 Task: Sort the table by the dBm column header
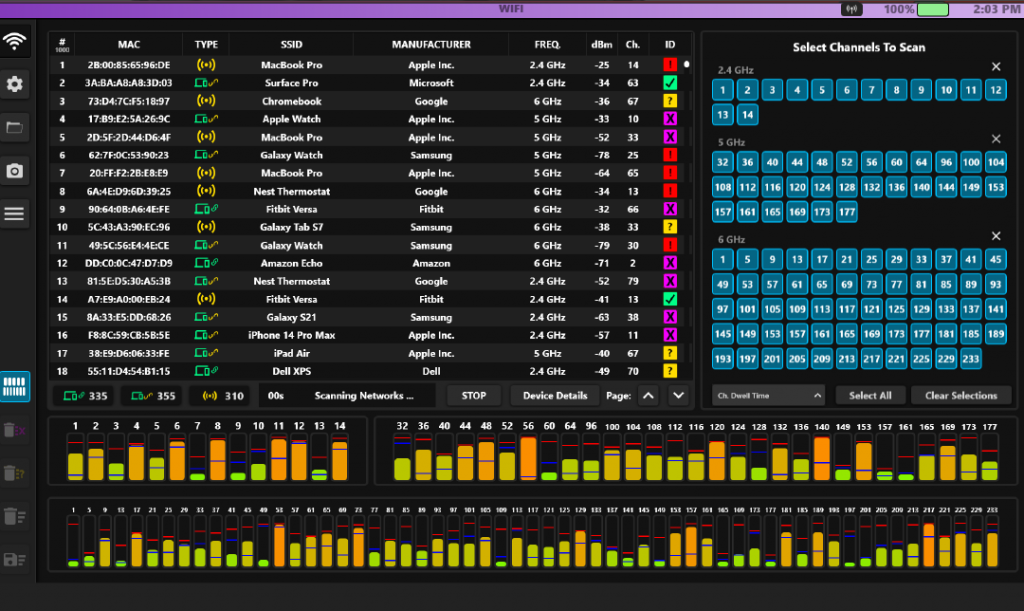(601, 45)
